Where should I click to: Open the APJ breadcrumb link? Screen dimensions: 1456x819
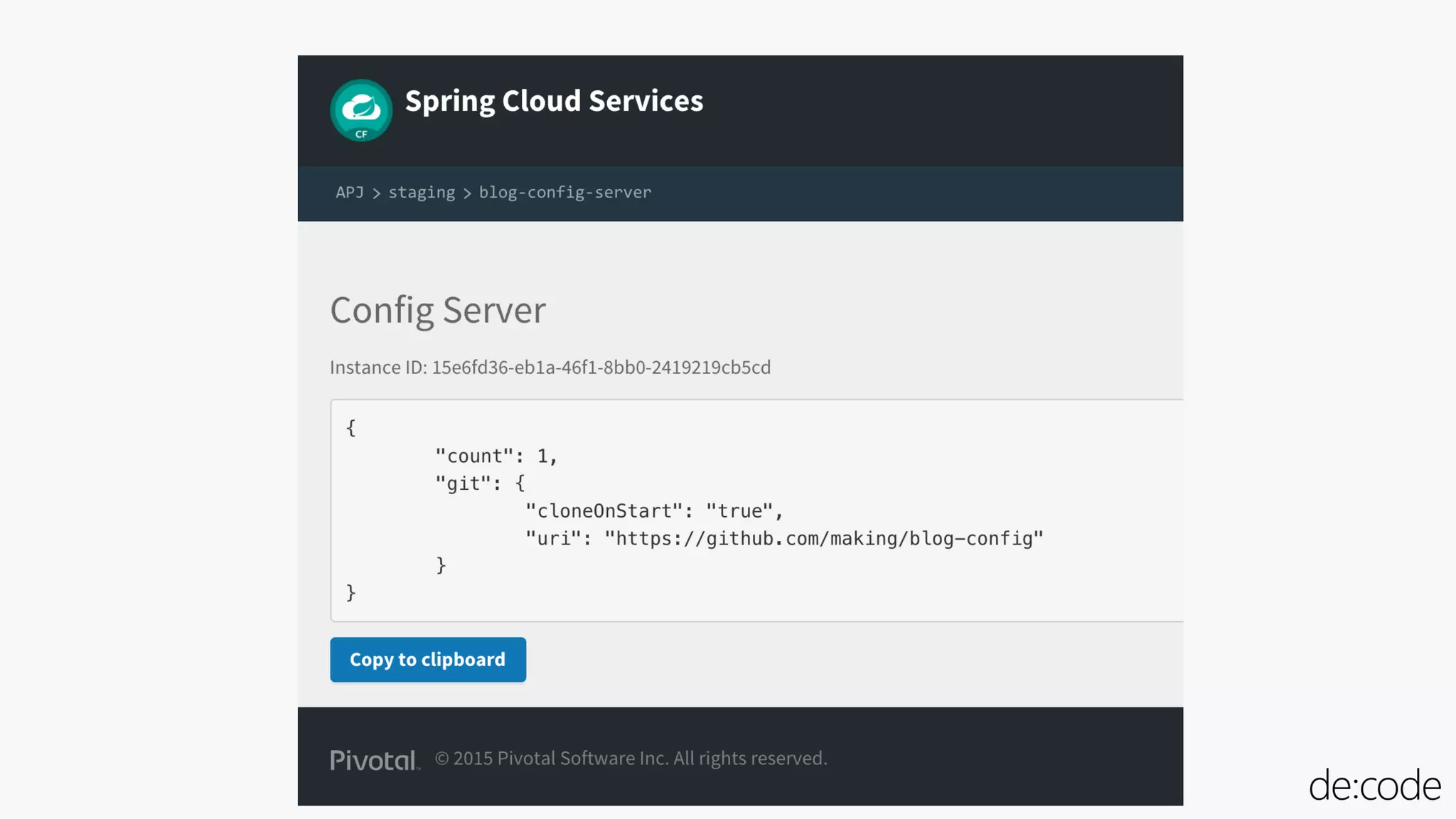tap(350, 192)
